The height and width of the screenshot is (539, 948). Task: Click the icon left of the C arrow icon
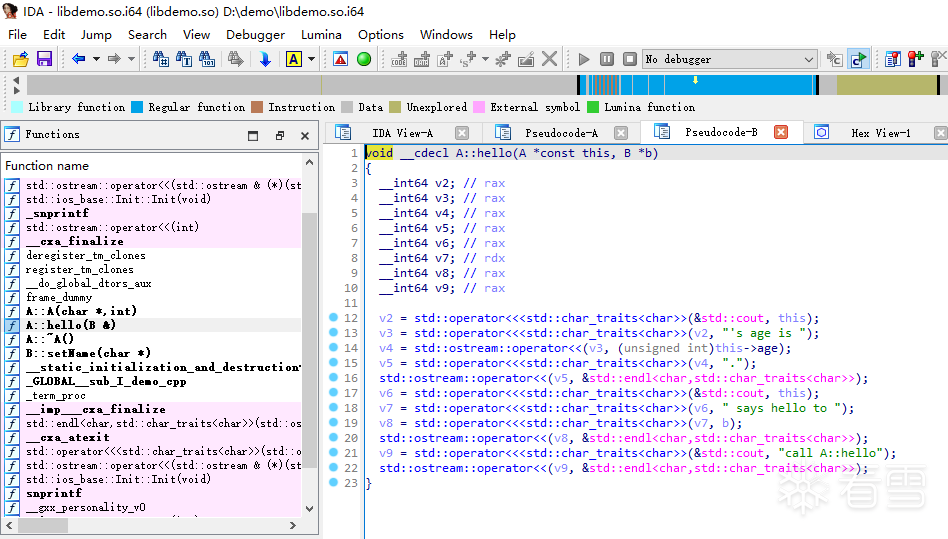click(834, 59)
